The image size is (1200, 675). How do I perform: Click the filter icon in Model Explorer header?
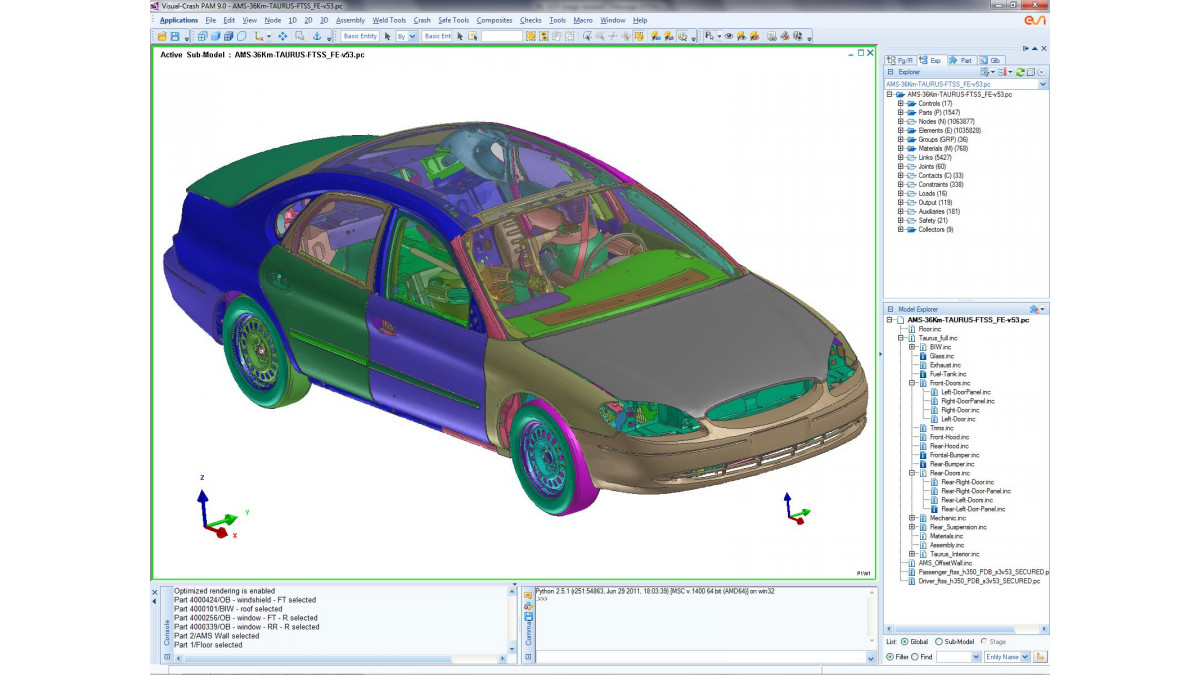click(1035, 309)
